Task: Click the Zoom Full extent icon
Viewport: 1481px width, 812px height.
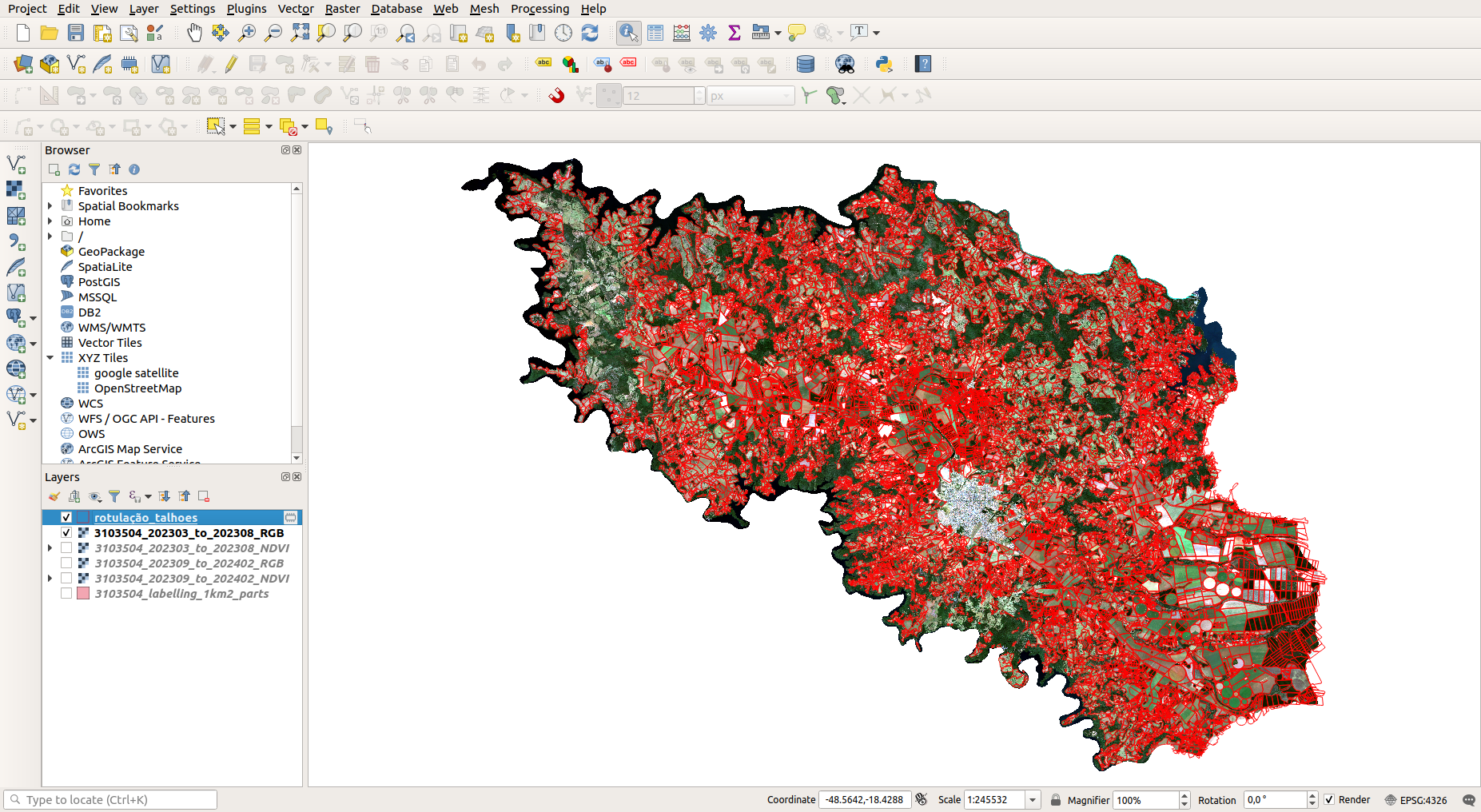Action: 300,33
